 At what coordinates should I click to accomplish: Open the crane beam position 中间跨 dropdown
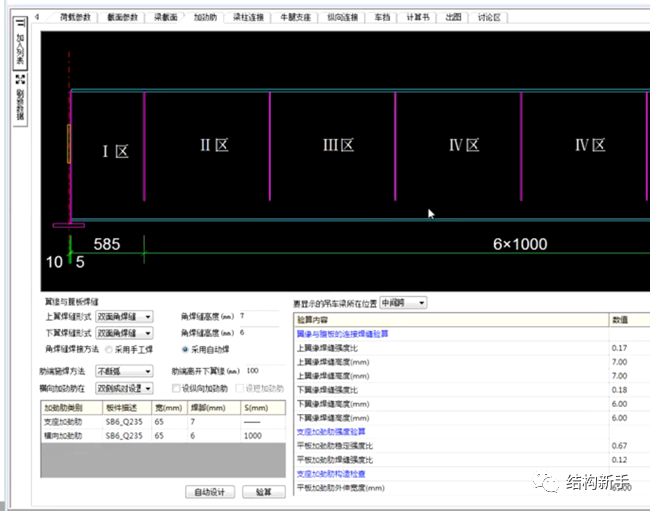coord(403,303)
